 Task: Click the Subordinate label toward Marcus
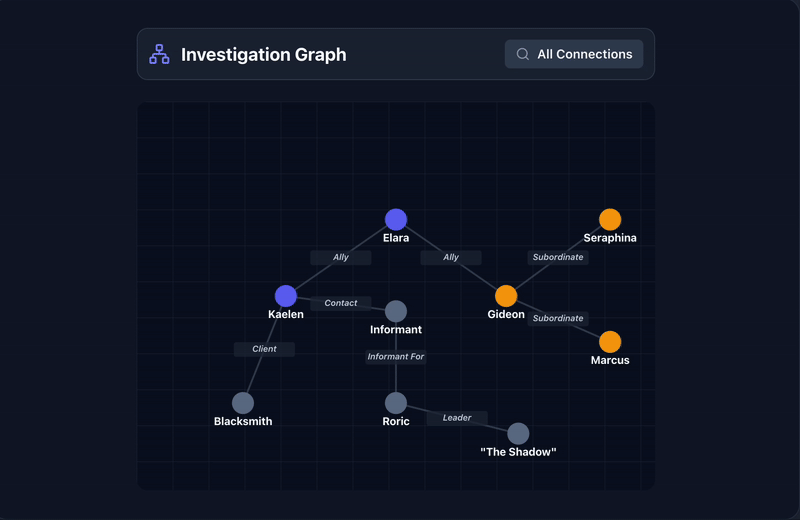(x=558, y=318)
